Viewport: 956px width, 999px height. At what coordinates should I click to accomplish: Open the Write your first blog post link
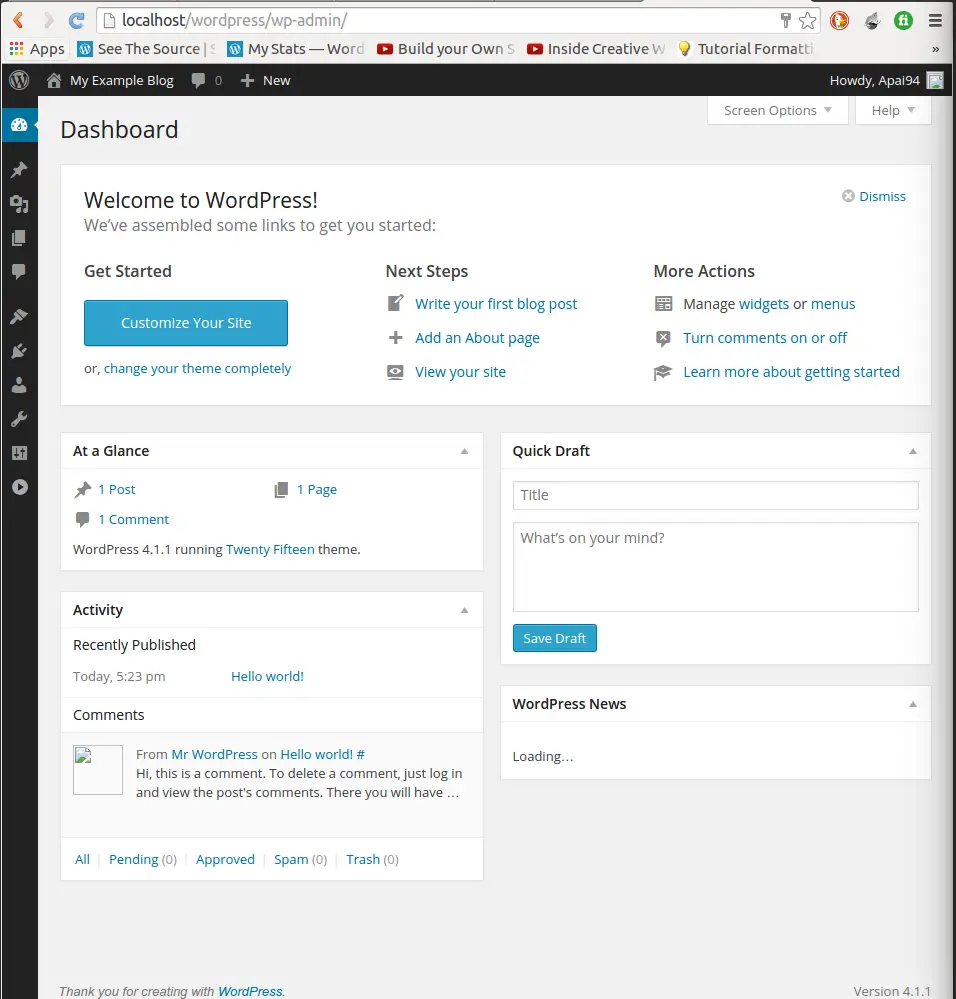tap(496, 304)
